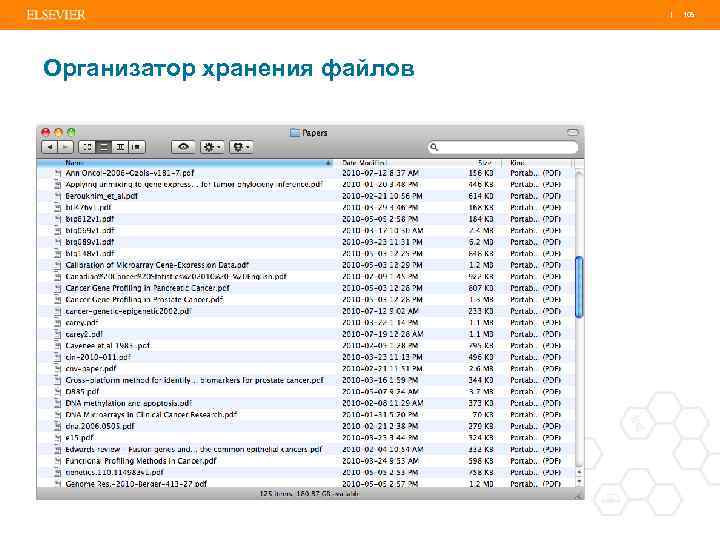Sort by the Kind column header
Screen dimensions: 720x540
point(517,163)
